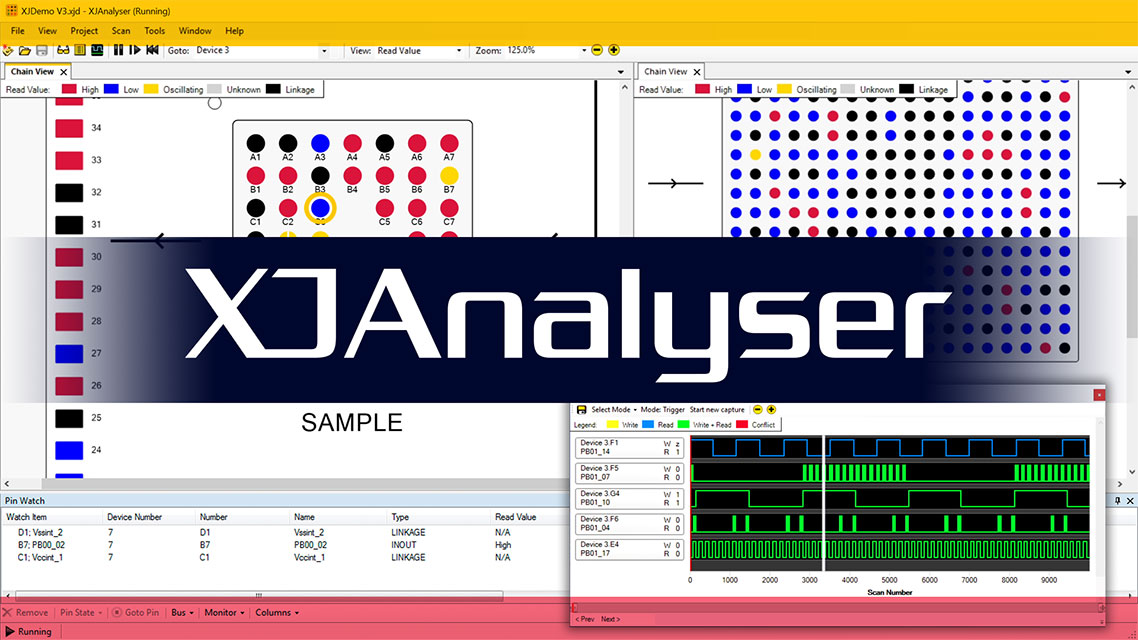Select pin B7 on the device chip
Image resolution: width=1138 pixels, height=640 pixels.
pos(449,176)
